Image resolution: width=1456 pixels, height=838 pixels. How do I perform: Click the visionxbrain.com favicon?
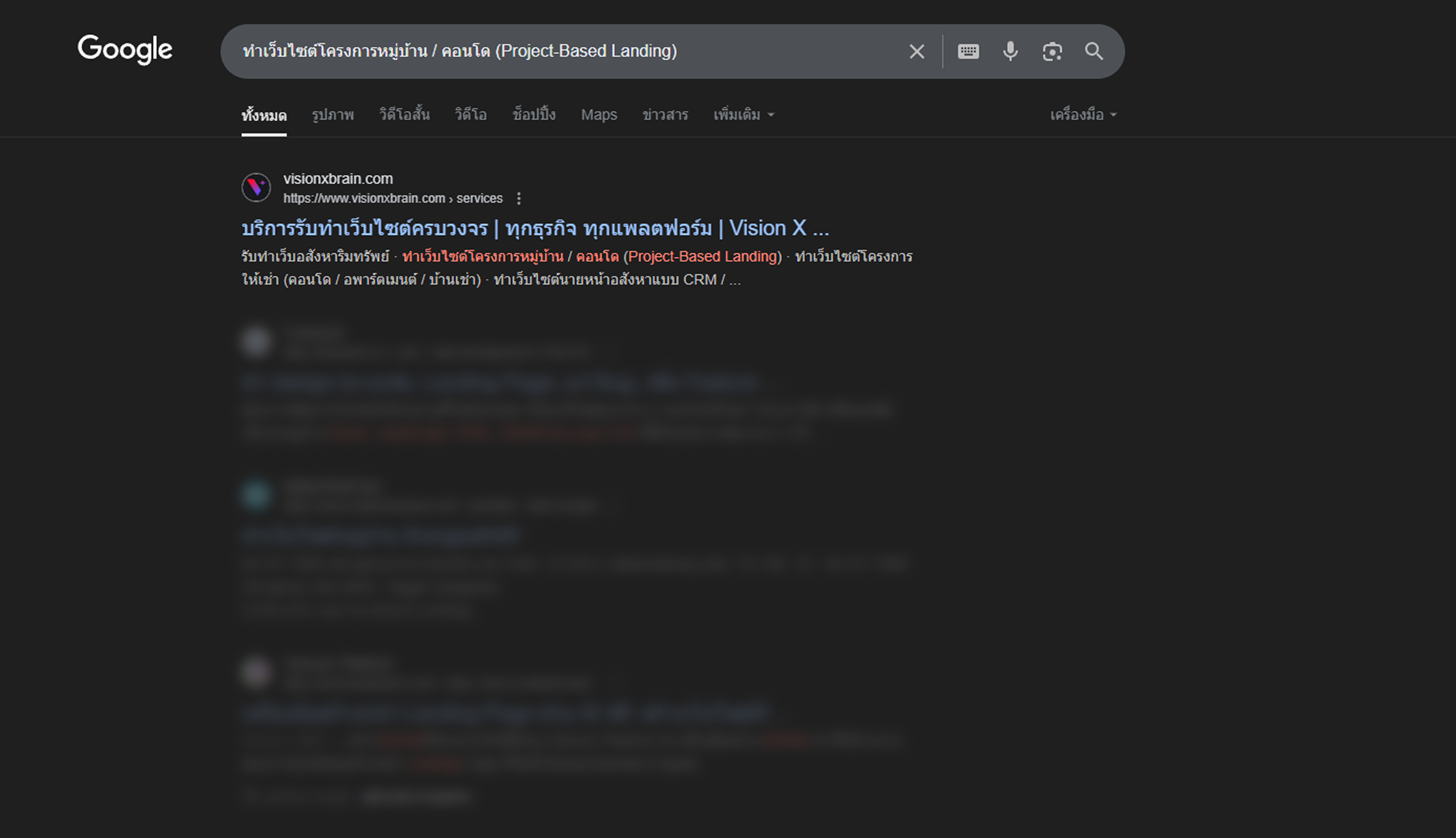click(x=256, y=187)
